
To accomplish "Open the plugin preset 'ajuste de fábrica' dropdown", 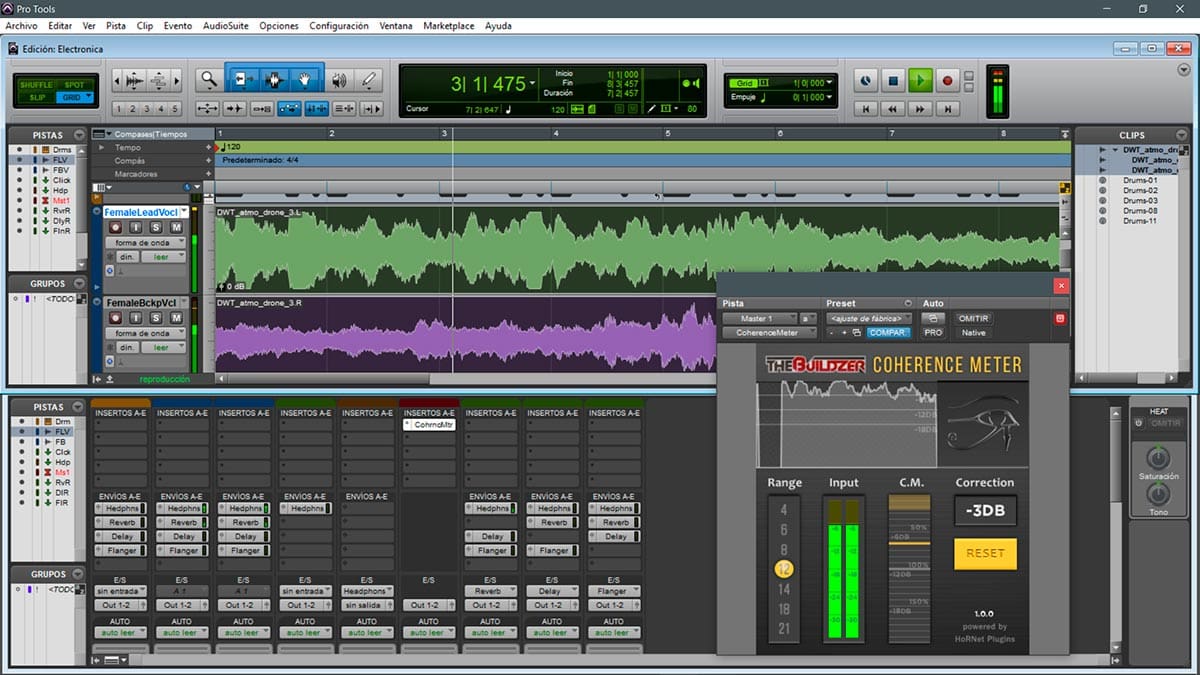I will [x=869, y=318].
